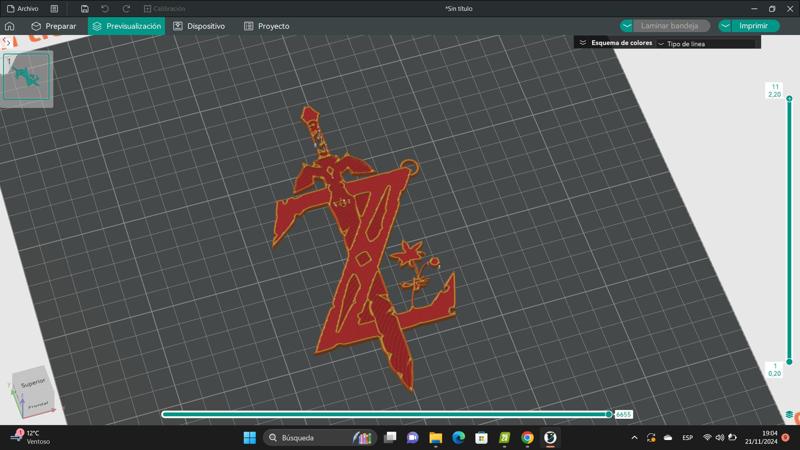Click the save project icon
The image size is (800, 450).
click(x=85, y=9)
